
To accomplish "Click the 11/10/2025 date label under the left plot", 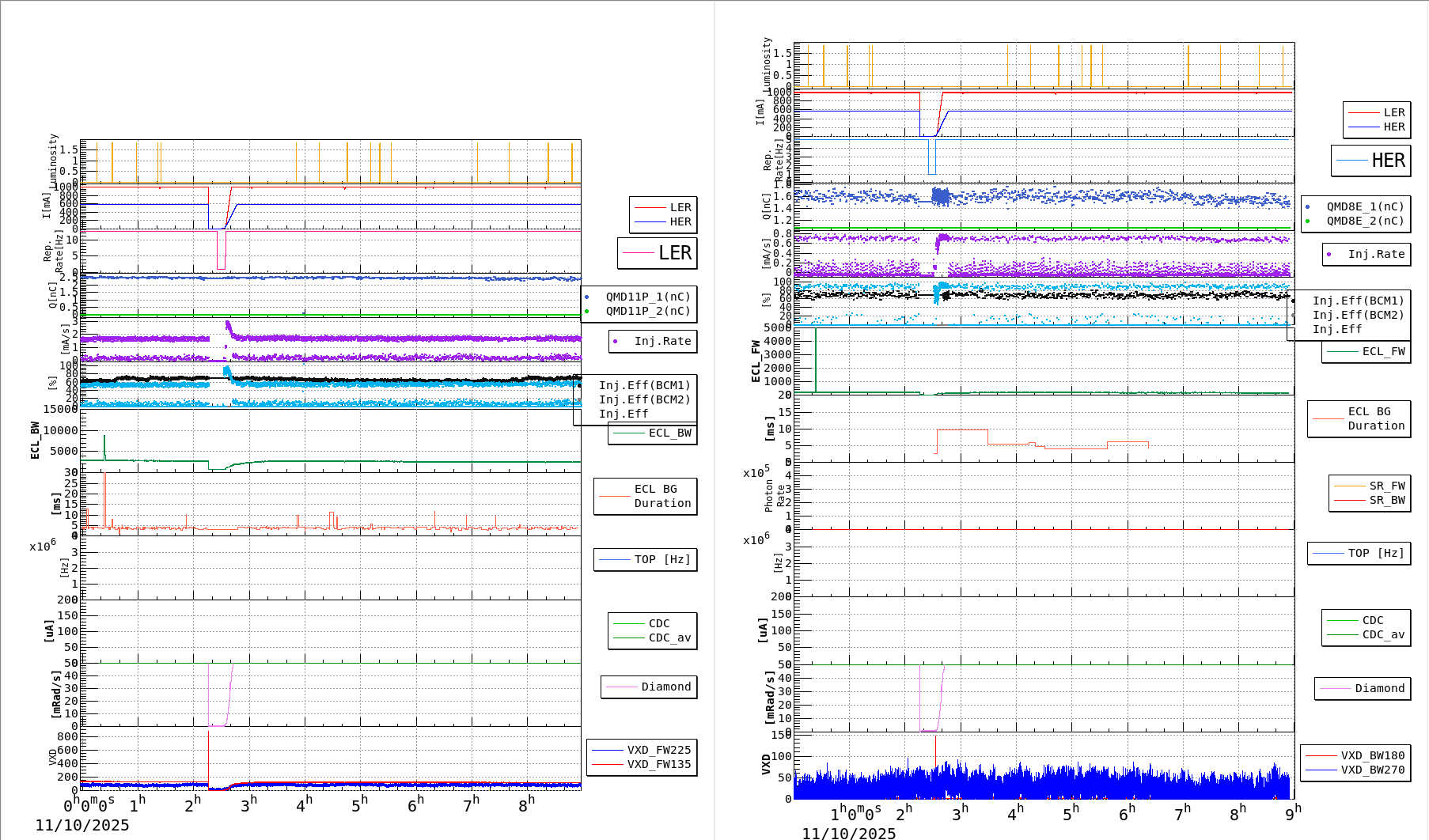I will click(x=82, y=825).
